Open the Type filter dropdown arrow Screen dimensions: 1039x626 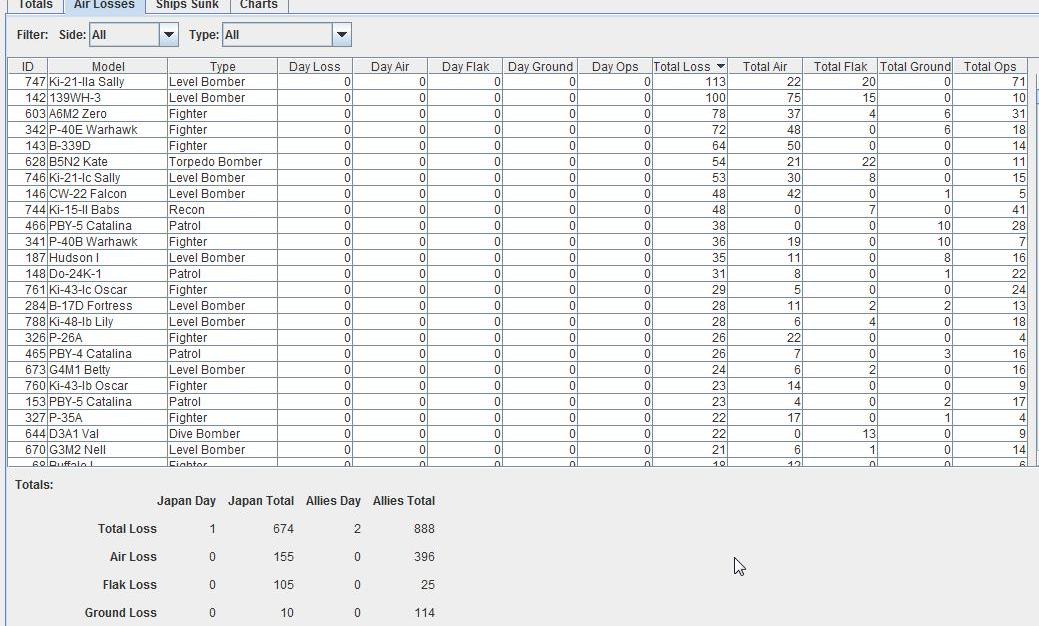pyautogui.click(x=341, y=35)
